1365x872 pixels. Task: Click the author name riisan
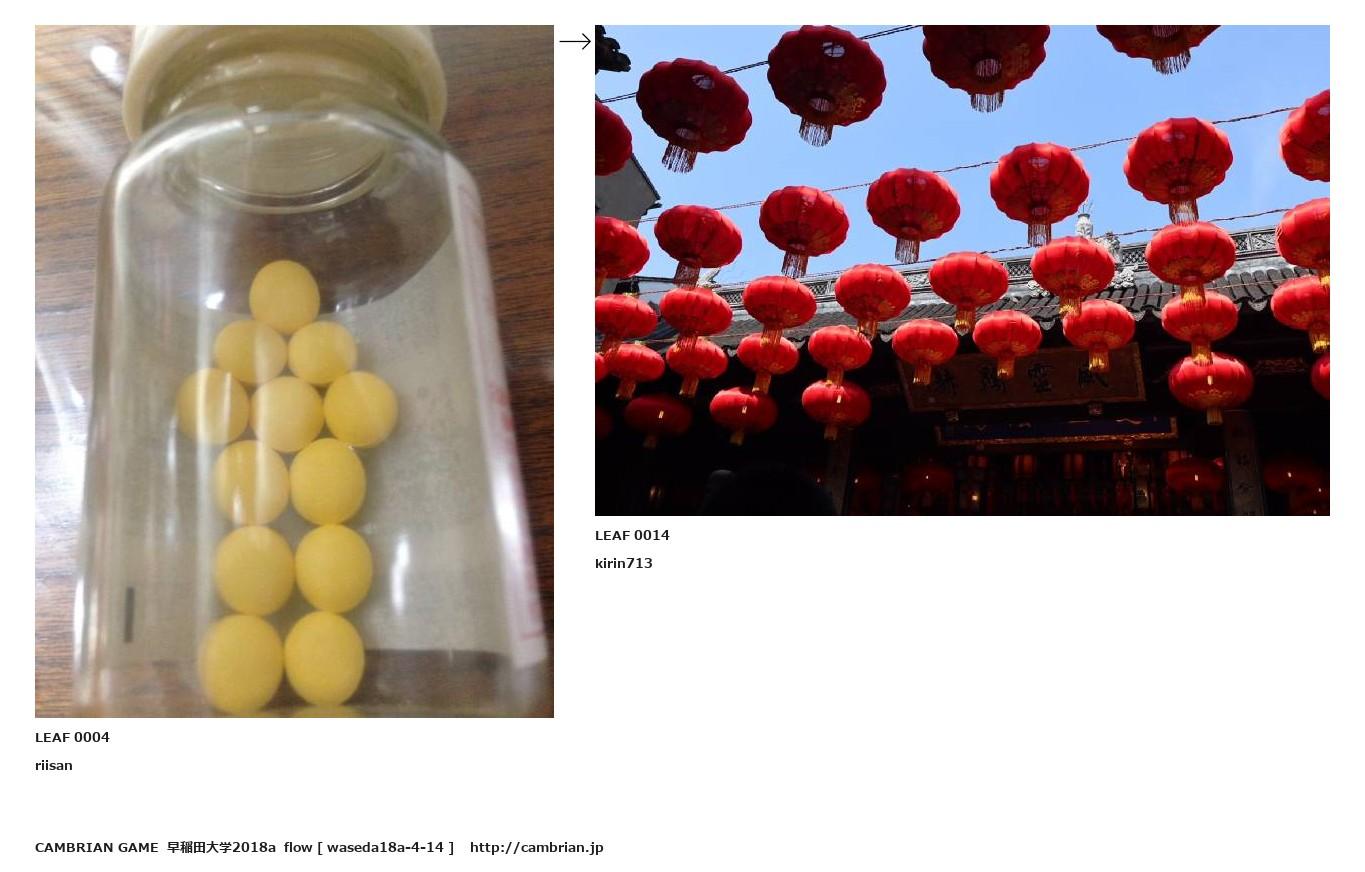coord(54,765)
